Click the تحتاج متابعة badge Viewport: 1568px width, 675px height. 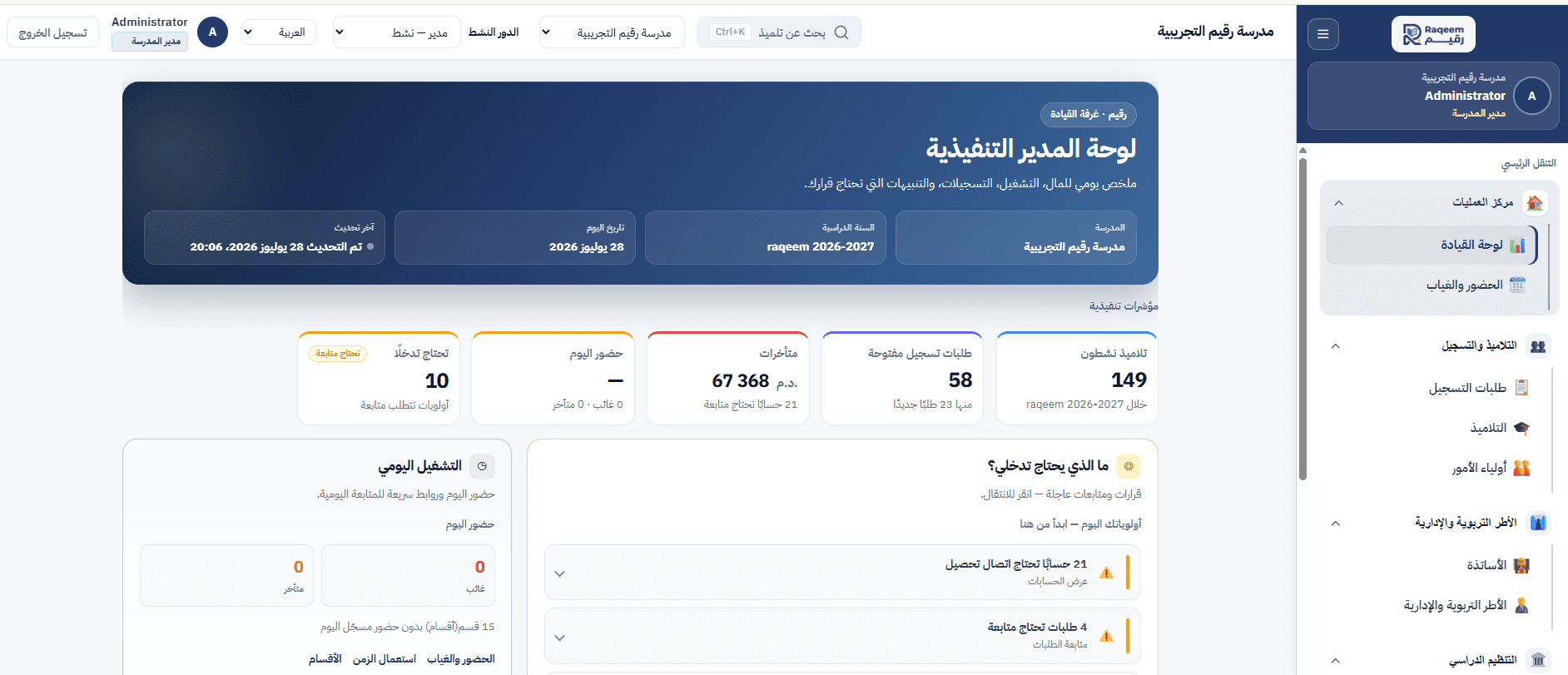pos(338,353)
